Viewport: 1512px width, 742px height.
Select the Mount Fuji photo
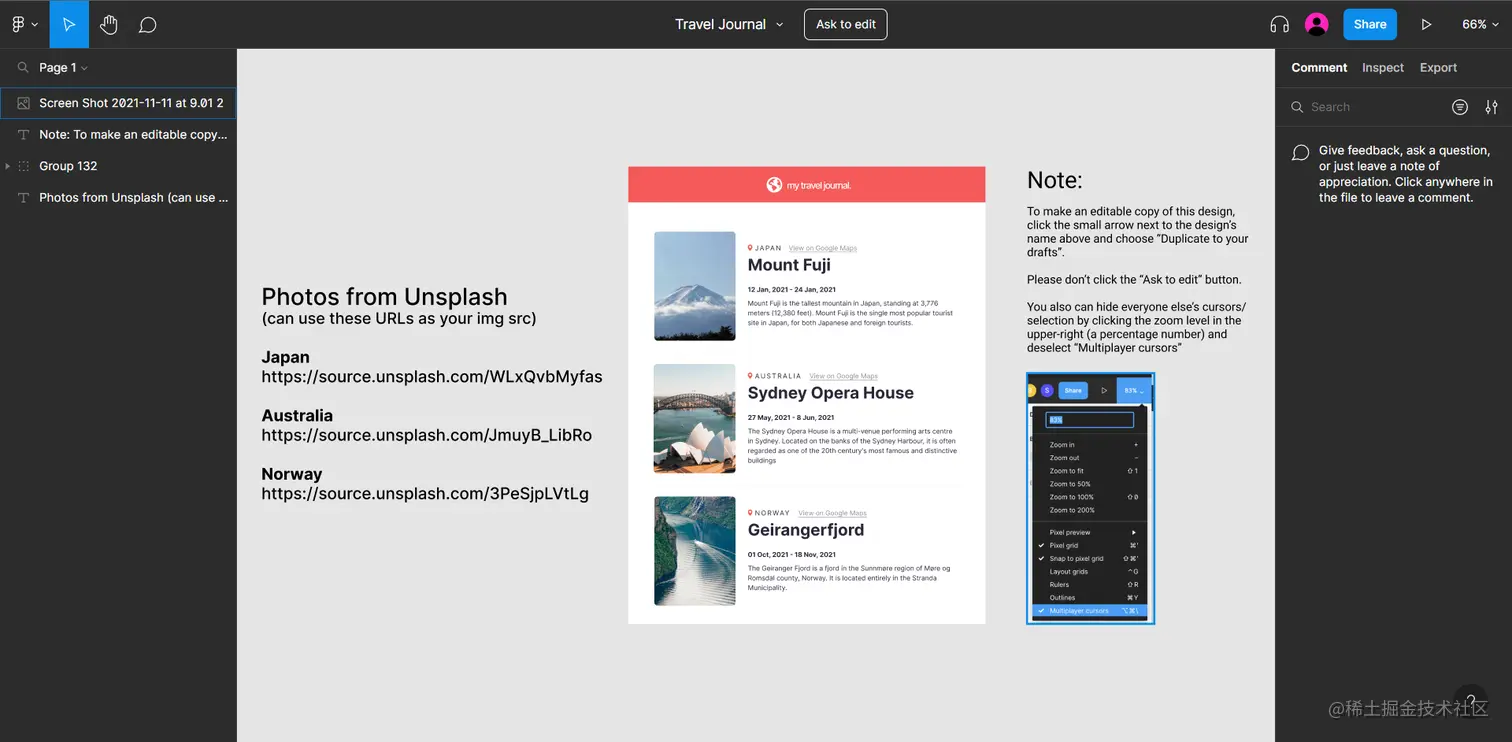[695, 286]
